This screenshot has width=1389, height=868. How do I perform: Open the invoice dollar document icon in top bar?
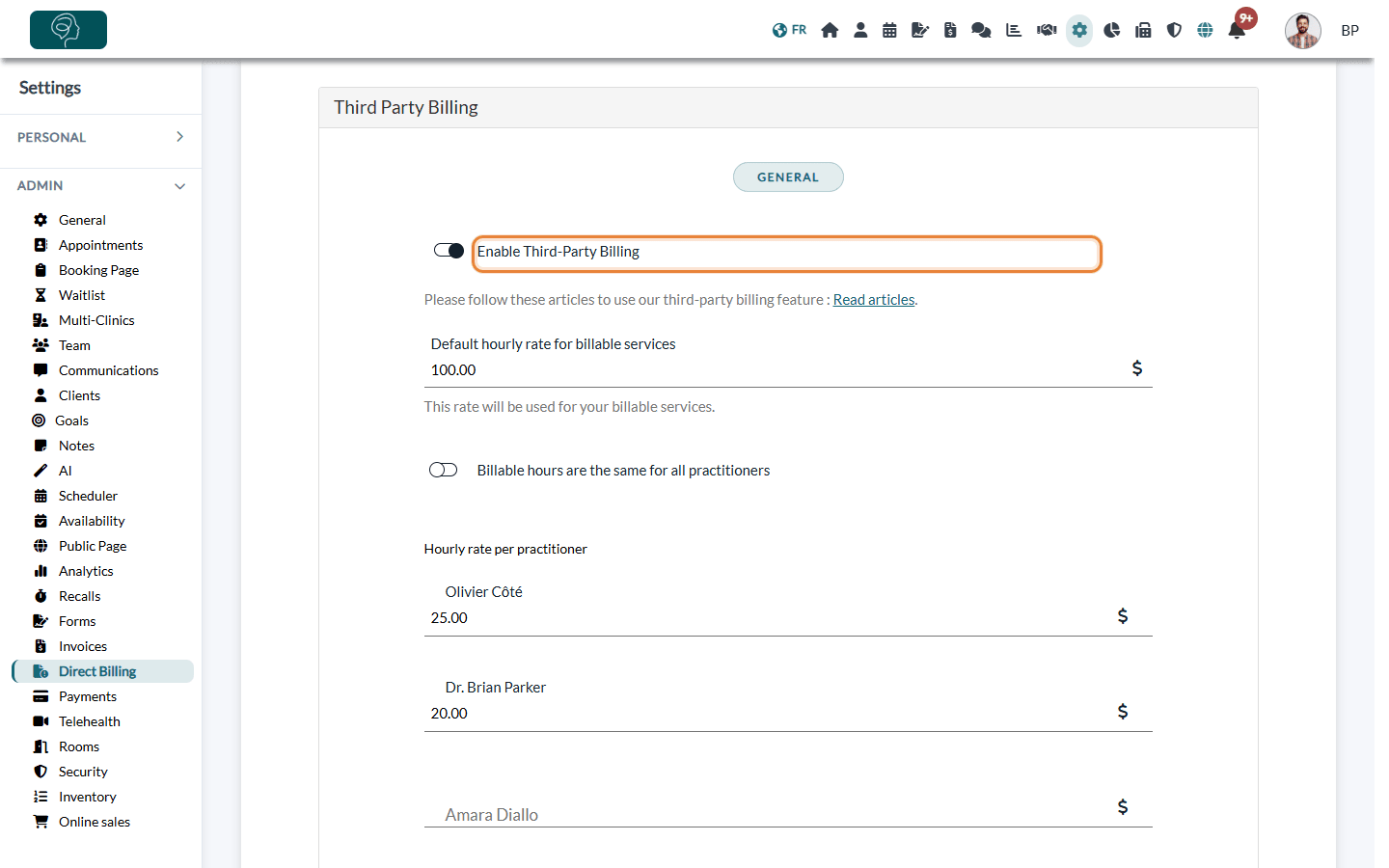coord(950,30)
